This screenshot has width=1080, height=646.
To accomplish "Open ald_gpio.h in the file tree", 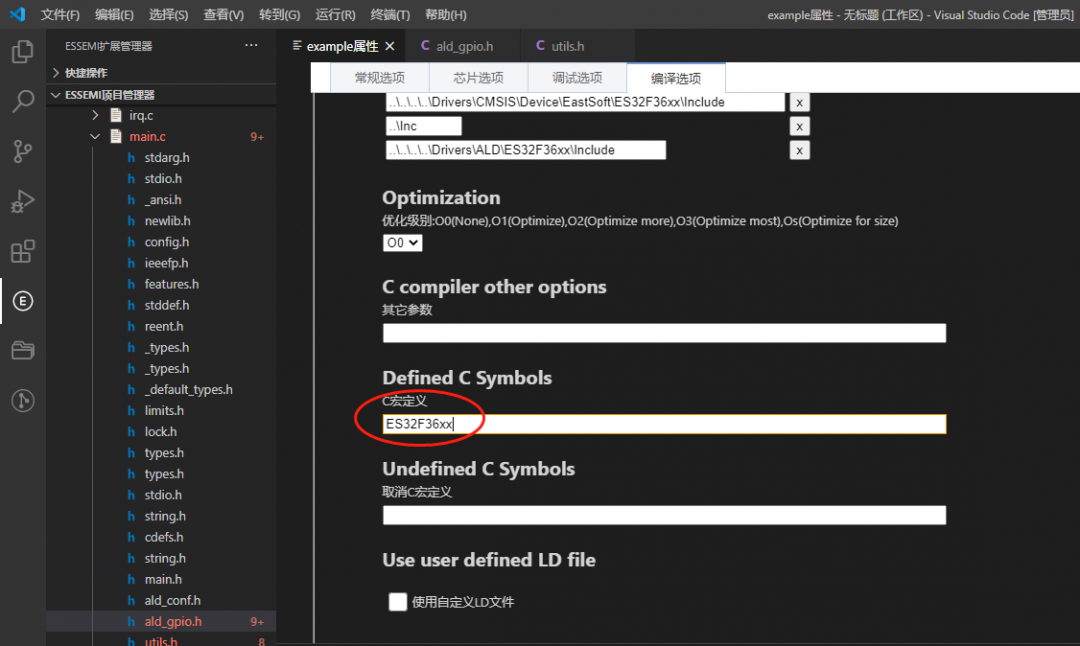I will pos(172,622).
